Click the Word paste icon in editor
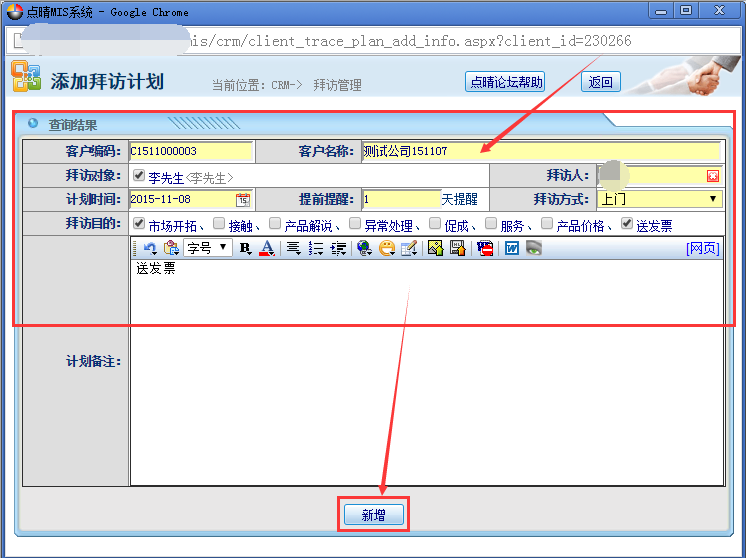The image size is (746, 558). pyautogui.click(x=512, y=248)
